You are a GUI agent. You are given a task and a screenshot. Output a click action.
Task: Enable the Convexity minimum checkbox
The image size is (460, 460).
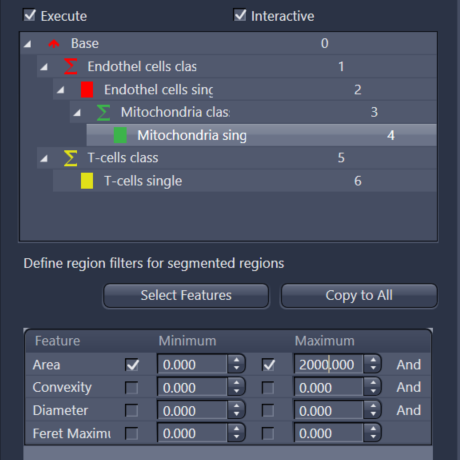point(132,388)
